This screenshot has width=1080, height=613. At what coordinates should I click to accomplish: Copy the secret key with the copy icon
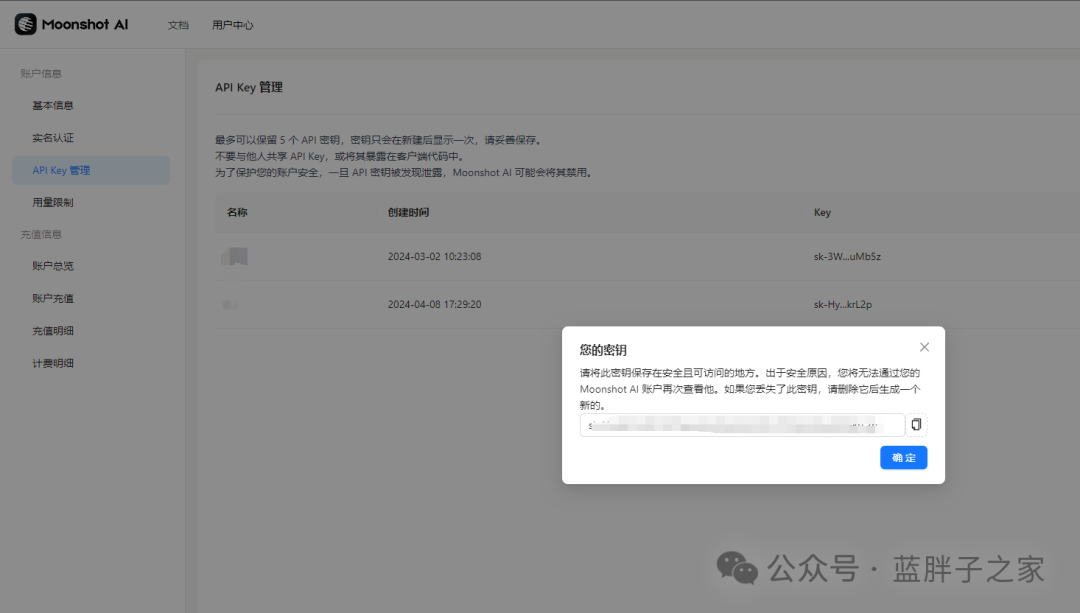[x=916, y=425]
